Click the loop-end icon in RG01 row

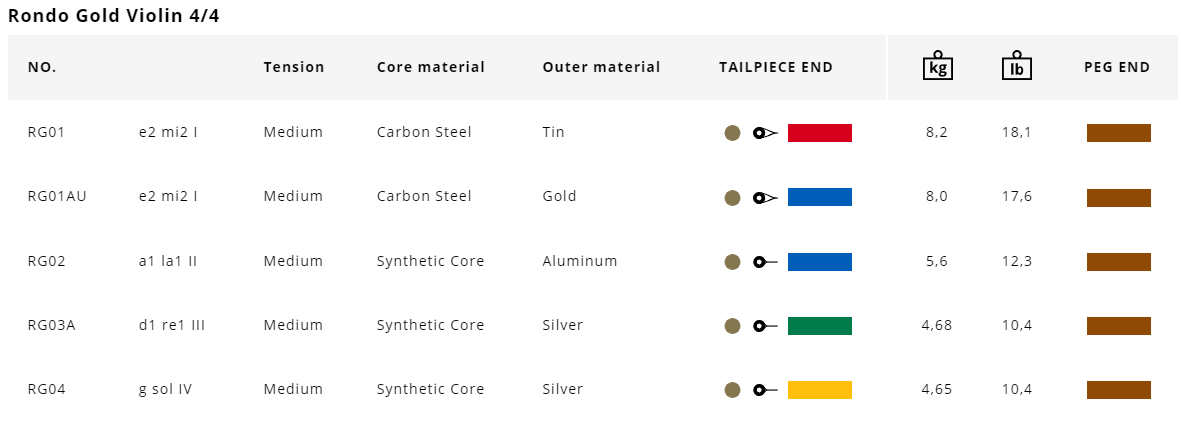[x=765, y=133]
